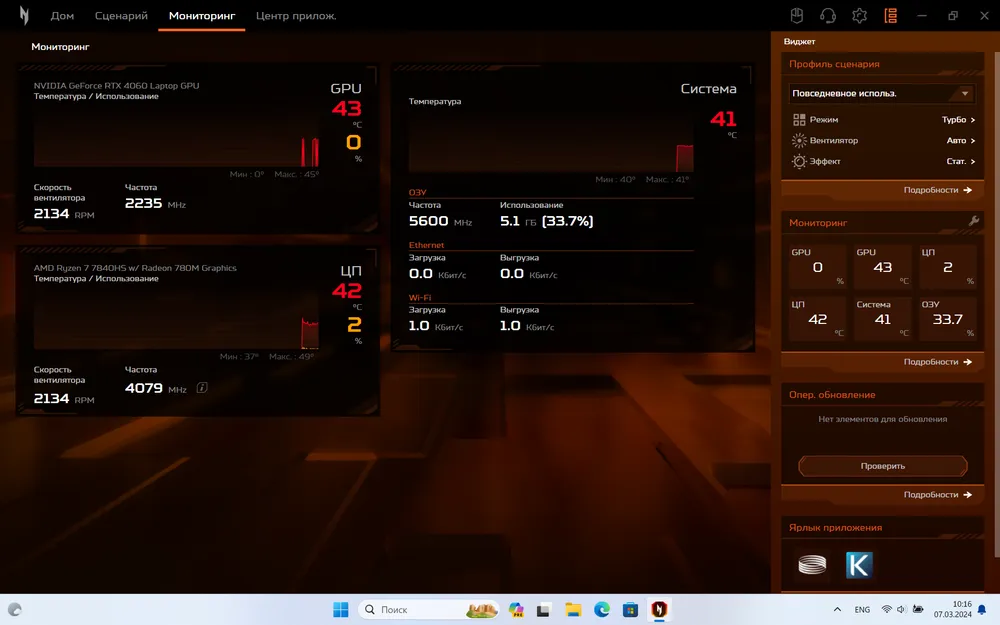Click the 5.1 ГБ (33.7%) usage value
The height and width of the screenshot is (625, 1000).
point(547,221)
